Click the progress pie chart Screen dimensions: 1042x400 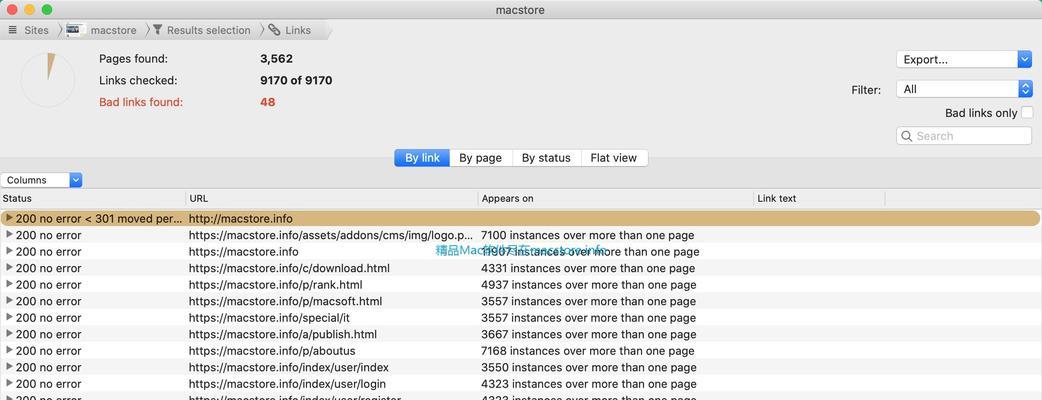(x=48, y=80)
